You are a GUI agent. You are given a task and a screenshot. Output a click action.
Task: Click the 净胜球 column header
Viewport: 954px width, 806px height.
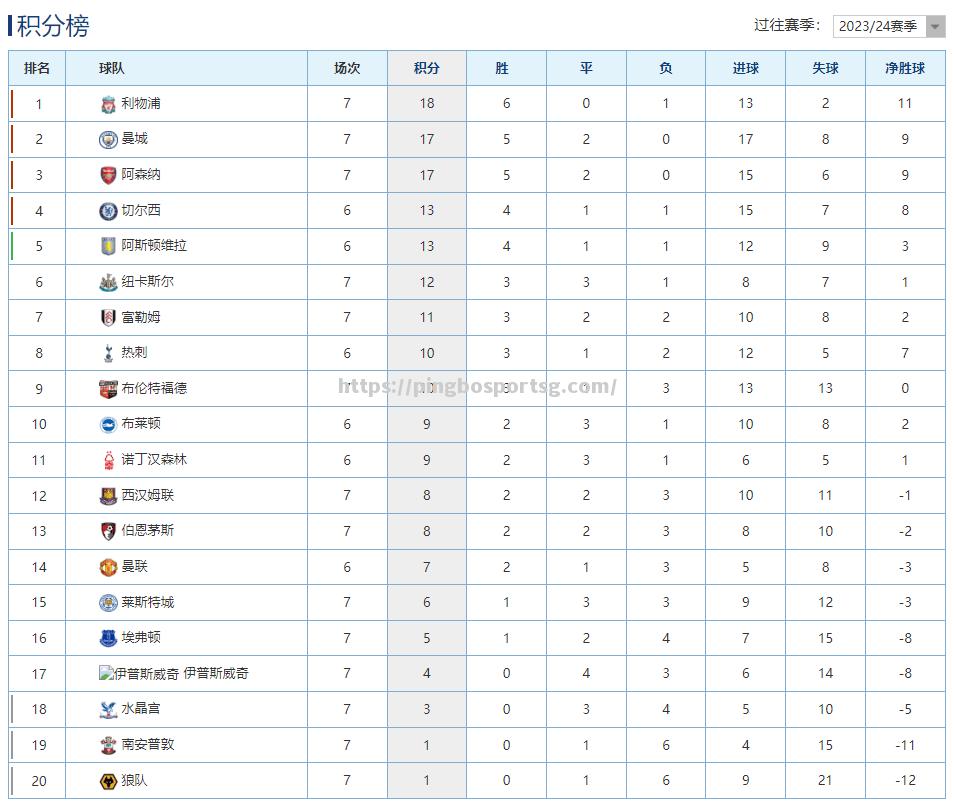[x=905, y=68]
